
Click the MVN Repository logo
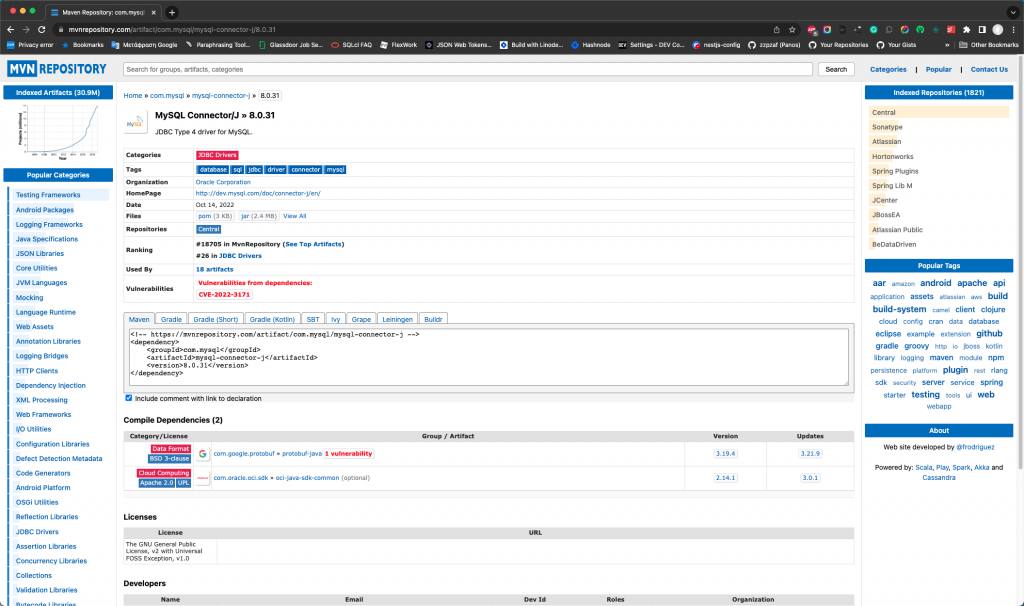[57, 69]
